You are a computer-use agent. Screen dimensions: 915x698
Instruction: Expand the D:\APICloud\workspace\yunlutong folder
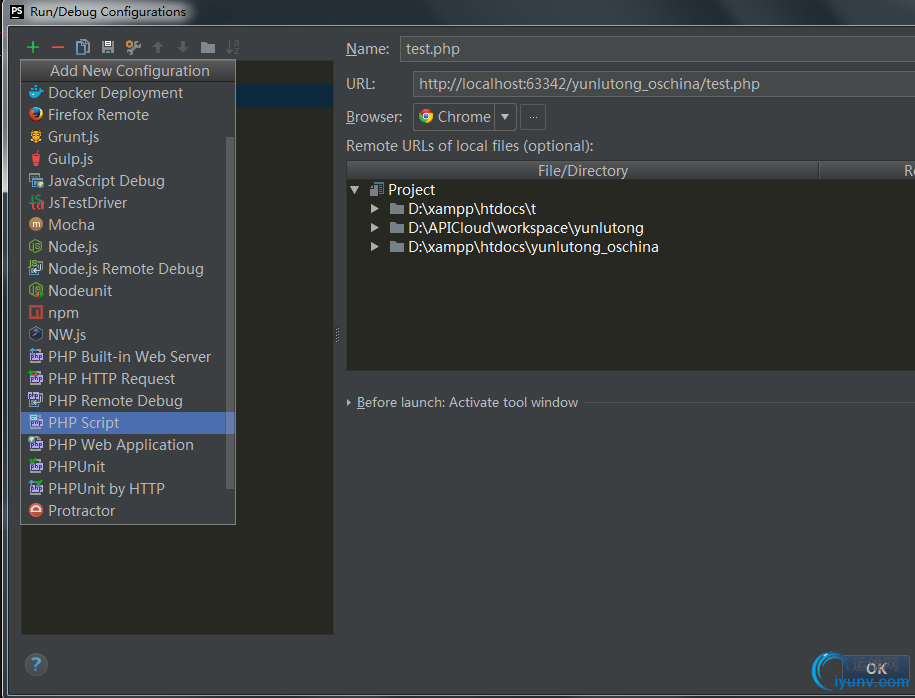pos(375,228)
